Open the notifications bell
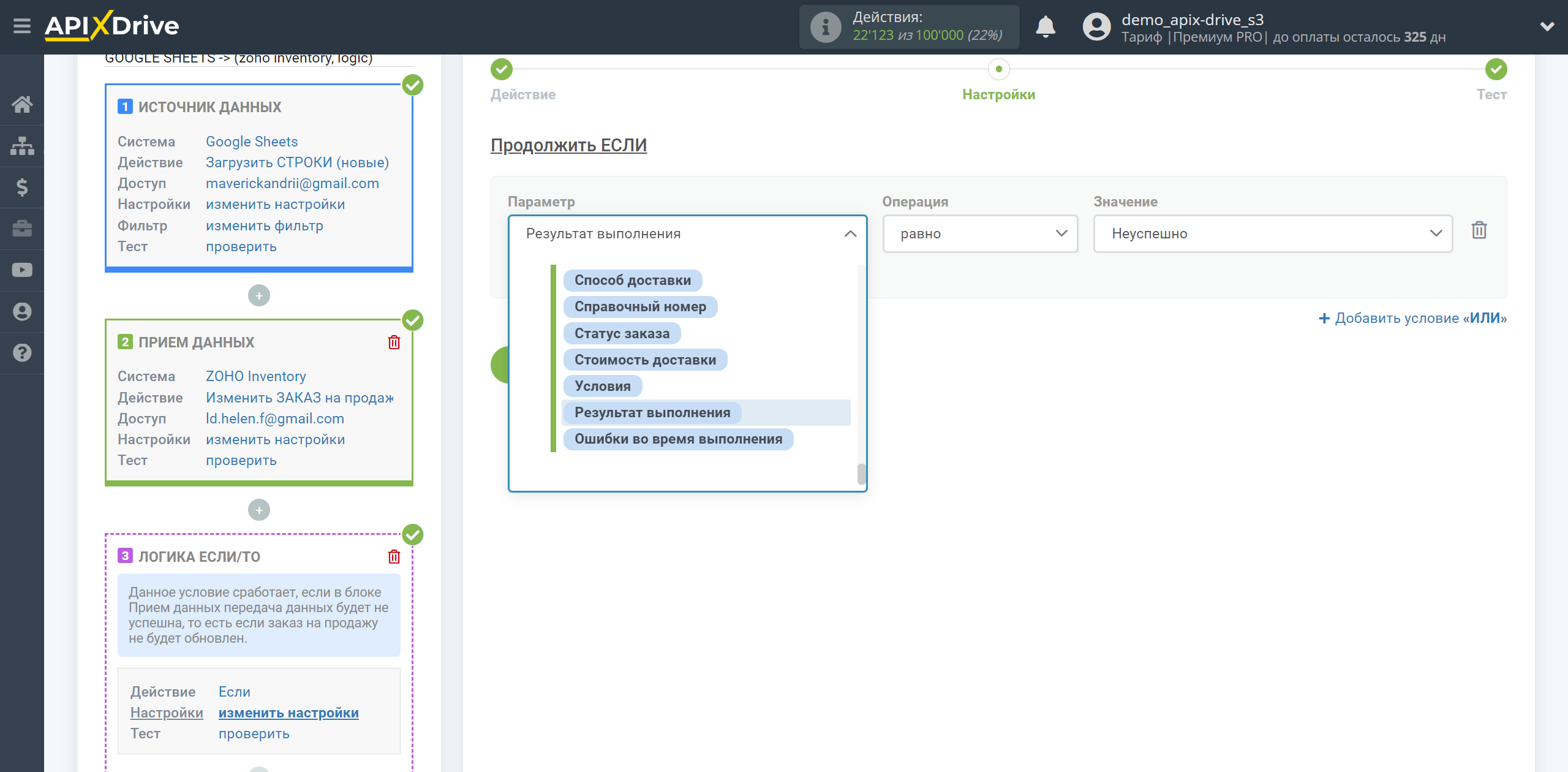This screenshot has height=772, width=1568. click(x=1046, y=27)
